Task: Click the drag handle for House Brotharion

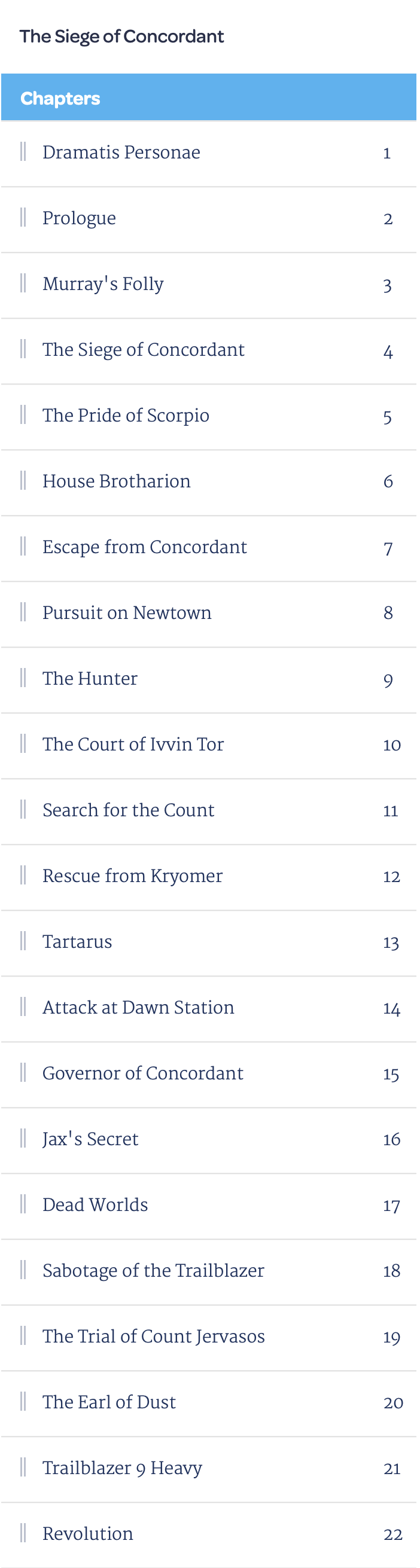Action: click(x=23, y=481)
